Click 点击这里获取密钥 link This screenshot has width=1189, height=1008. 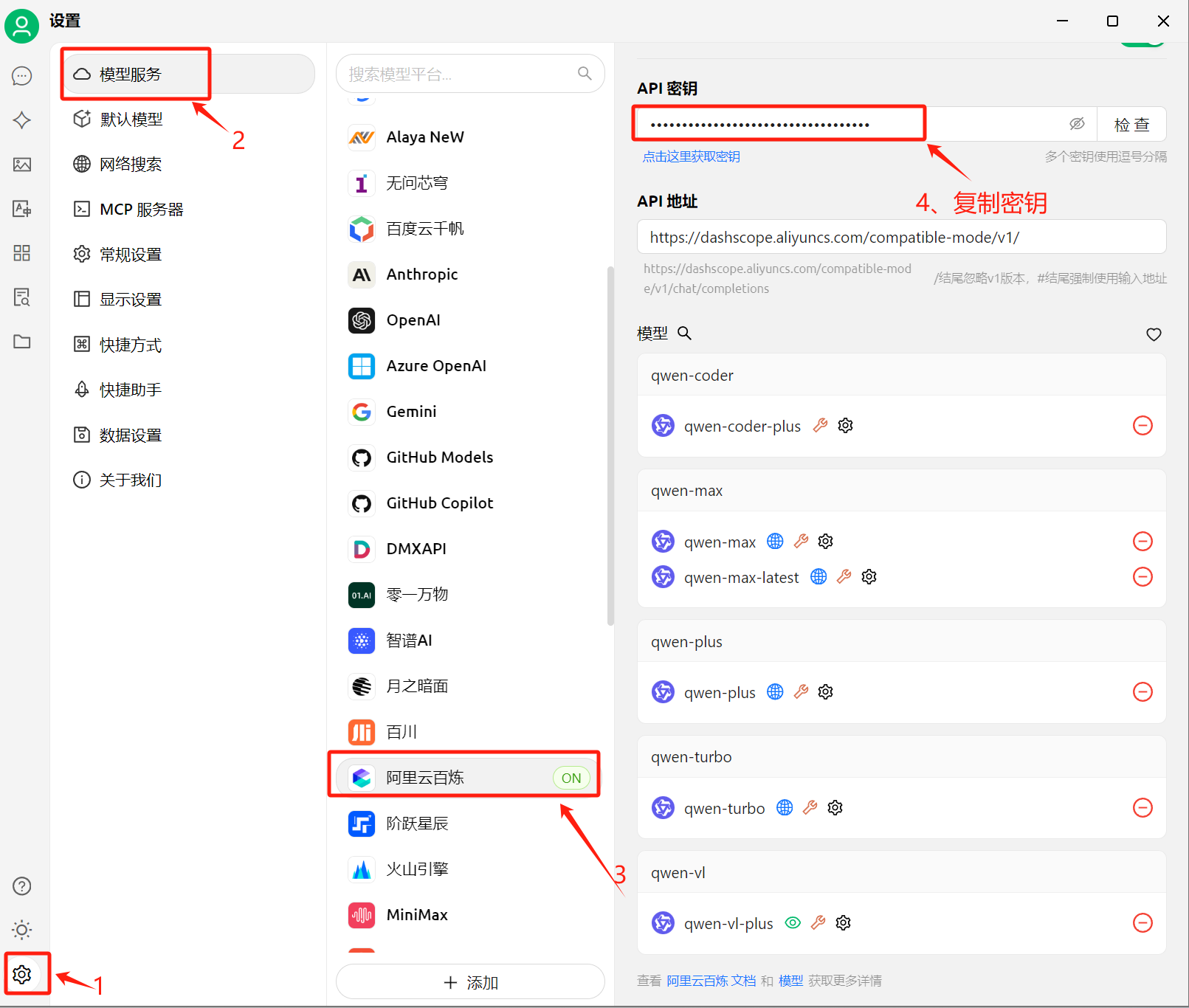click(691, 156)
